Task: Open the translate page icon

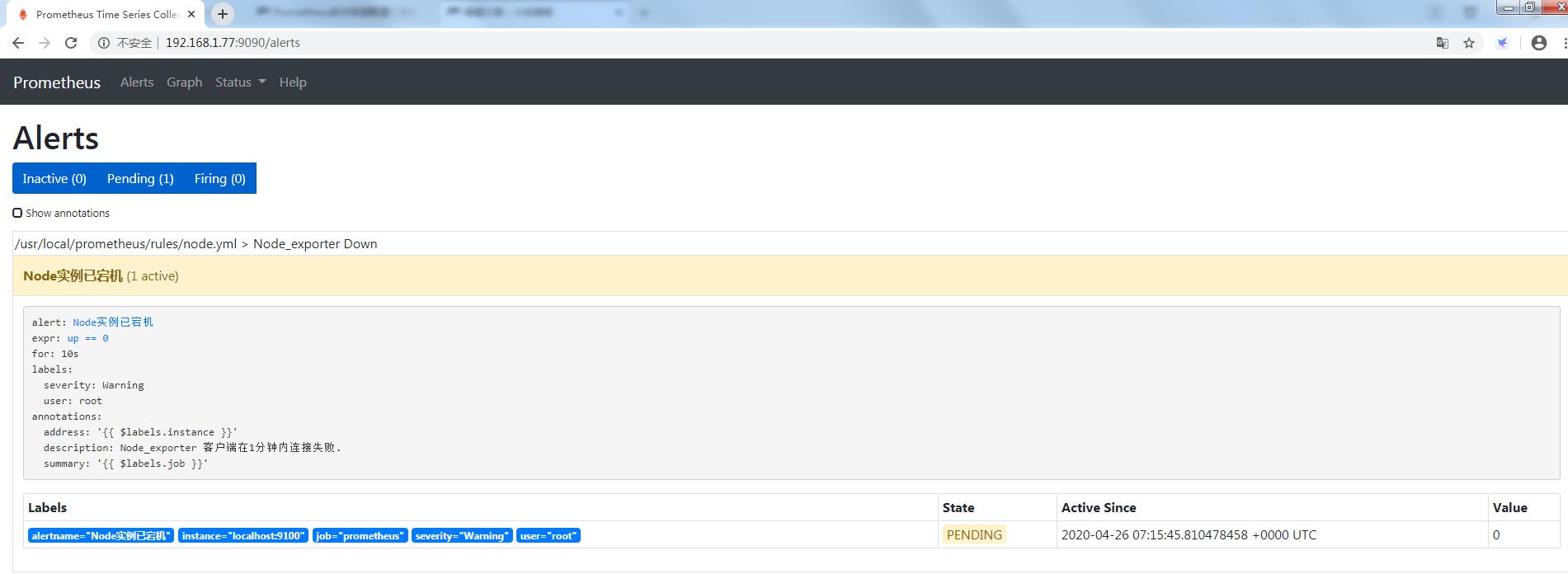Action: pyautogui.click(x=1443, y=43)
